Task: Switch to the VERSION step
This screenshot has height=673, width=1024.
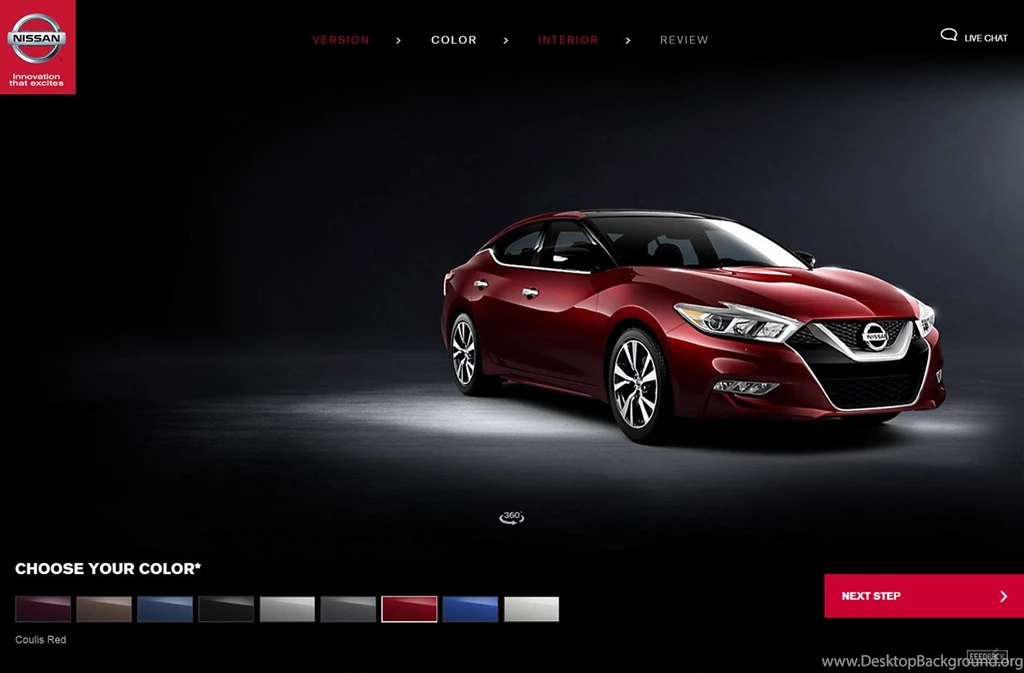Action: click(x=341, y=40)
